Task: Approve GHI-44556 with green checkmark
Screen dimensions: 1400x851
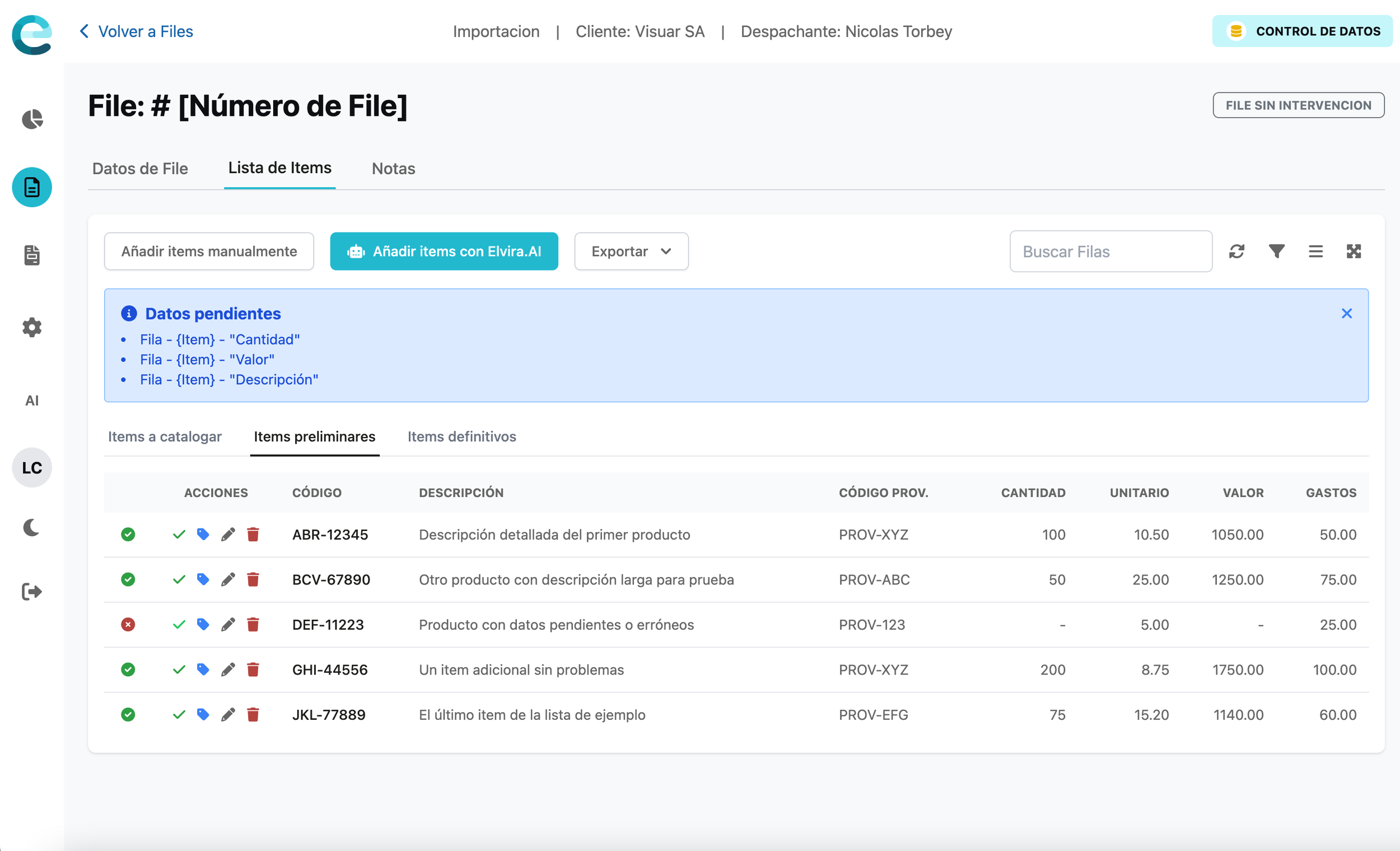Action: click(x=179, y=669)
